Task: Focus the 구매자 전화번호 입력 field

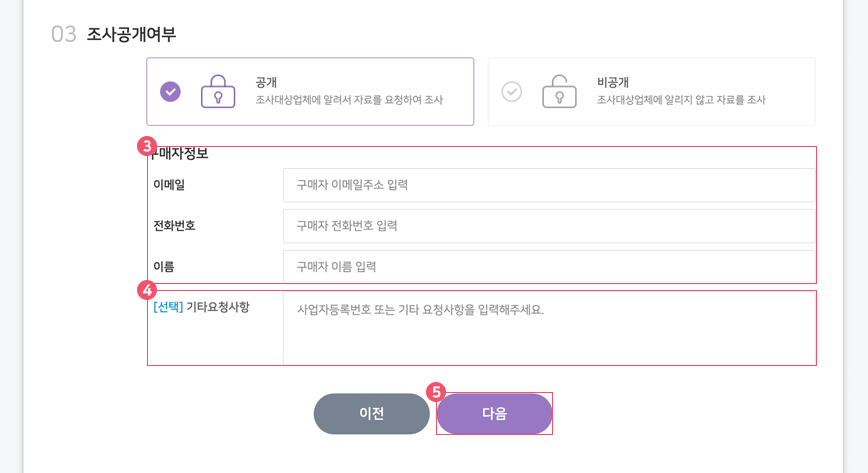Action: tap(549, 226)
